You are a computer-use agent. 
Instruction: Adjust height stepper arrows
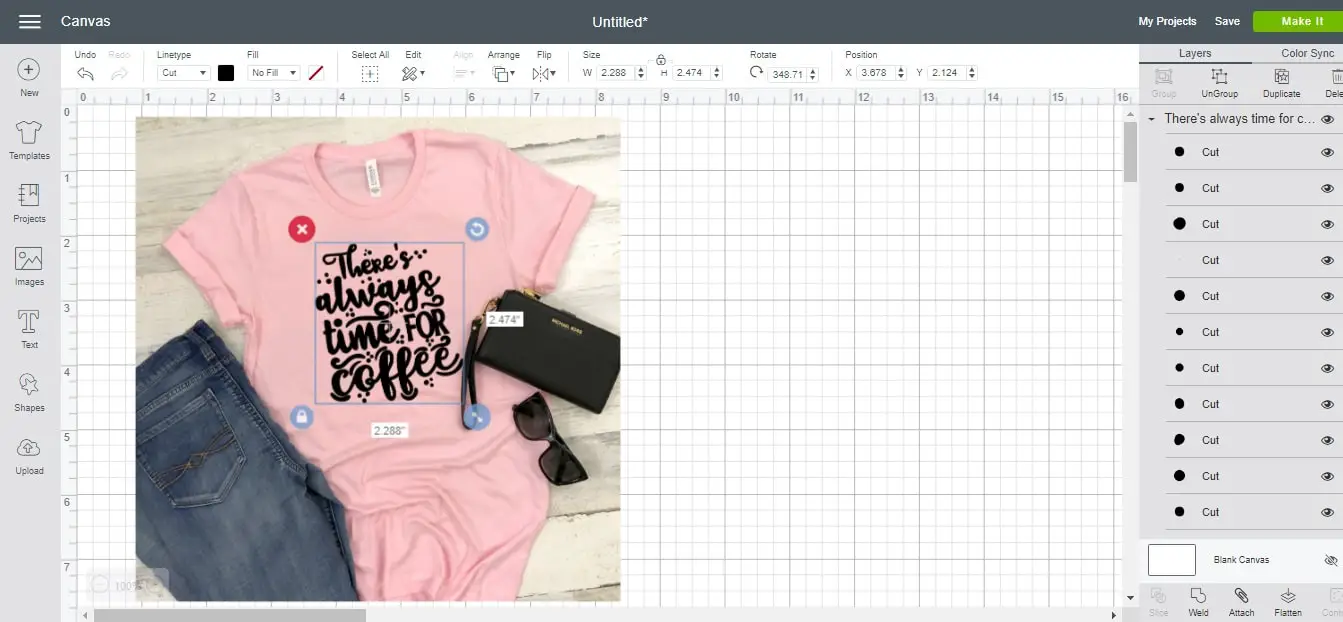coord(716,73)
